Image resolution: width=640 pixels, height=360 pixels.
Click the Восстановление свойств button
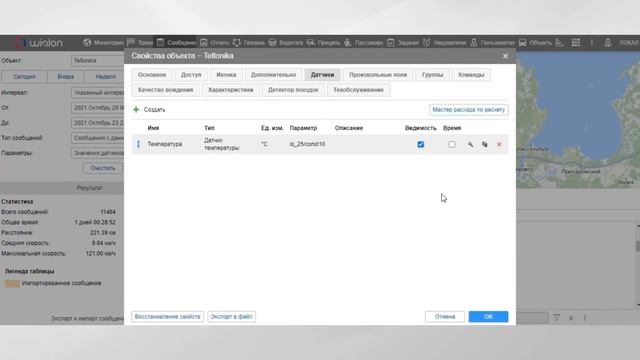coord(167,317)
